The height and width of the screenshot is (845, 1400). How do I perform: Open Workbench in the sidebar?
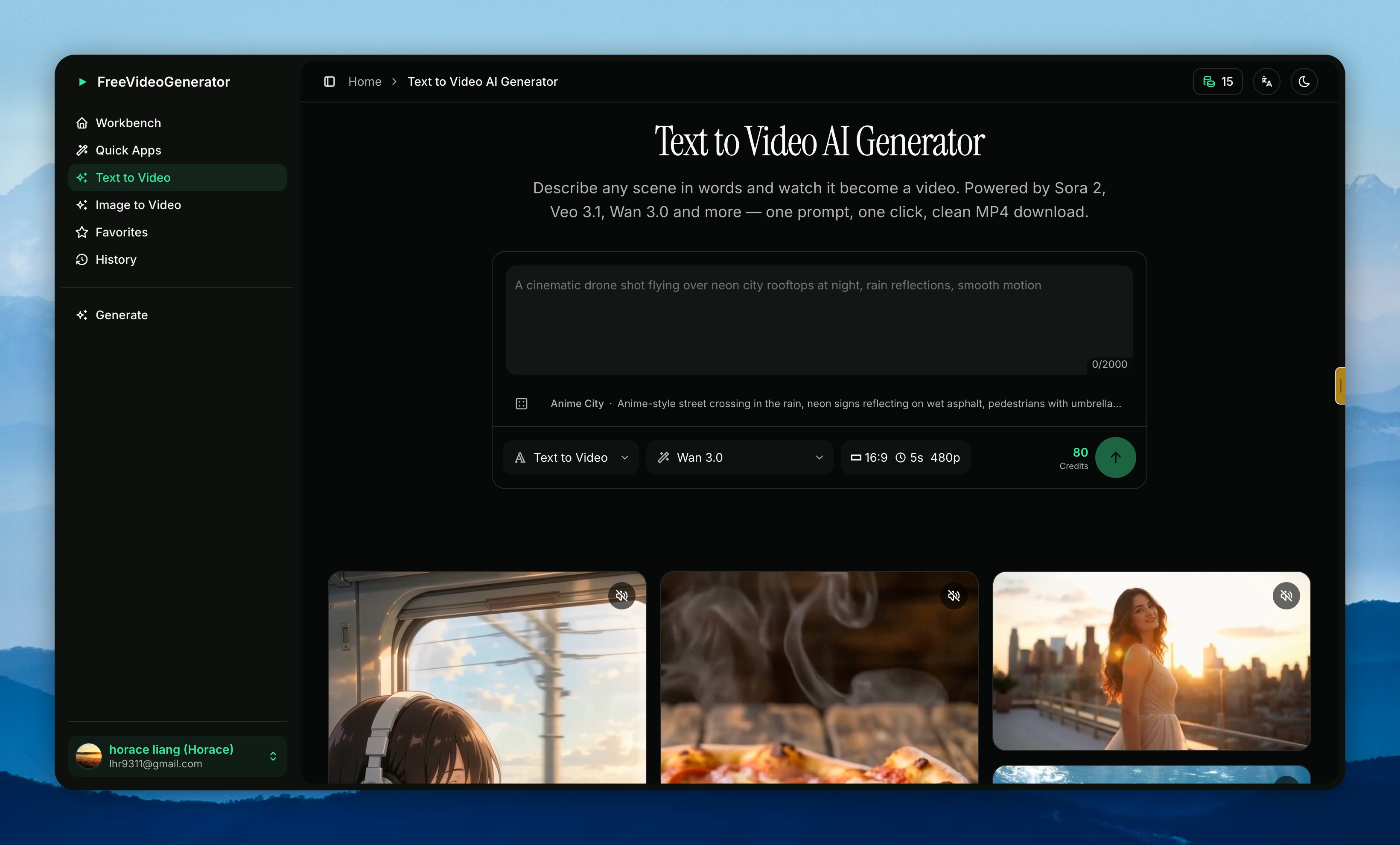(x=177, y=123)
